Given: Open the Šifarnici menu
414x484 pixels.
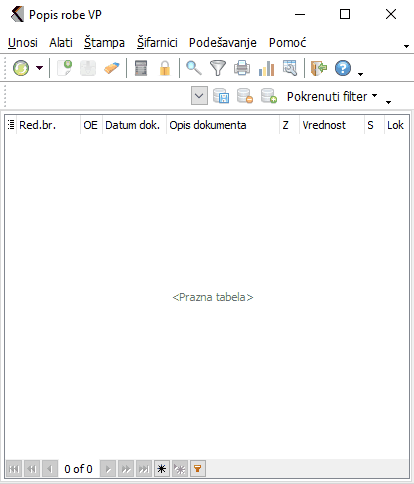Looking at the screenshot, I should pos(157,43).
